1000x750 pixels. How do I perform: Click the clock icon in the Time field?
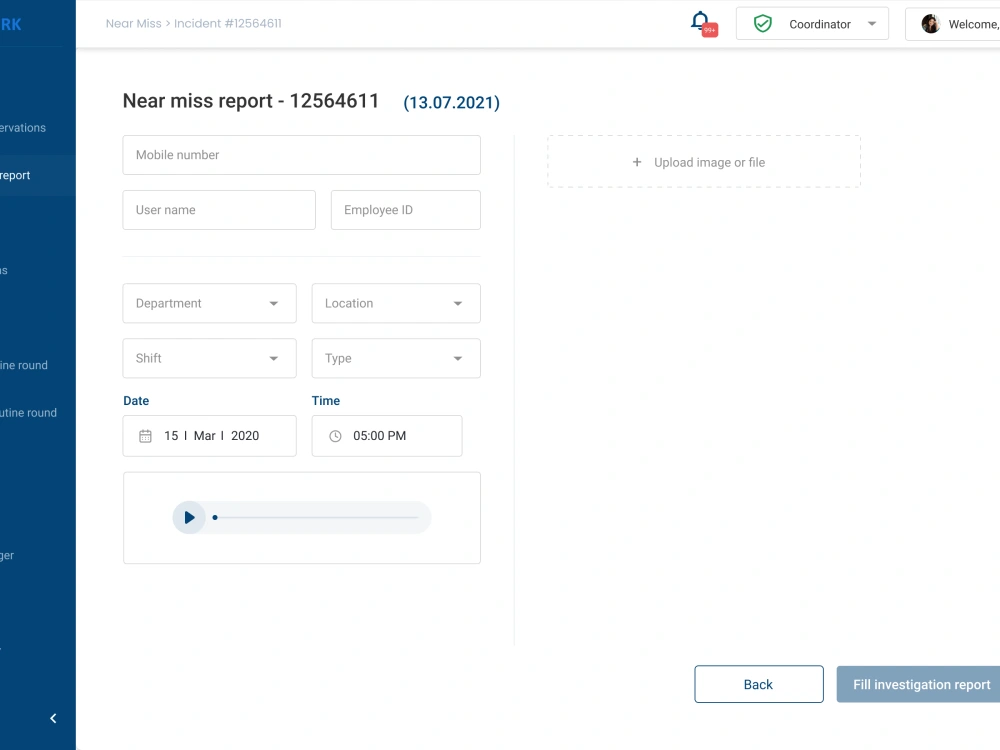point(336,435)
